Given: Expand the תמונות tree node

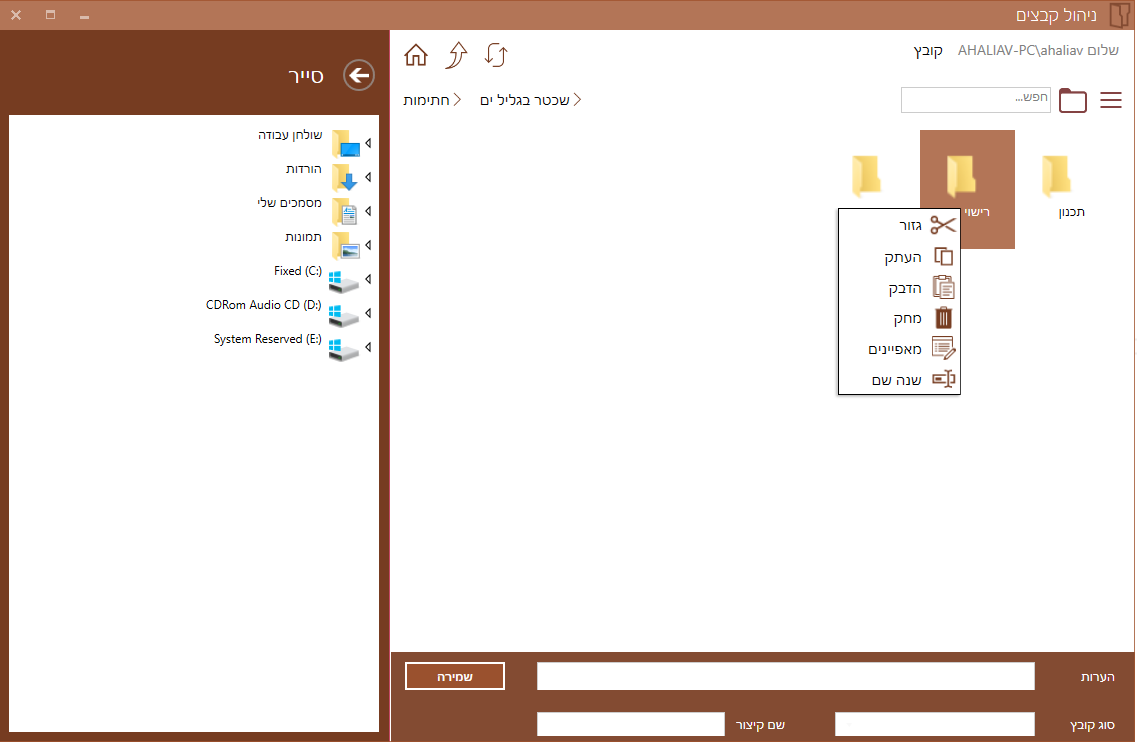Looking at the screenshot, I should click(x=368, y=246).
